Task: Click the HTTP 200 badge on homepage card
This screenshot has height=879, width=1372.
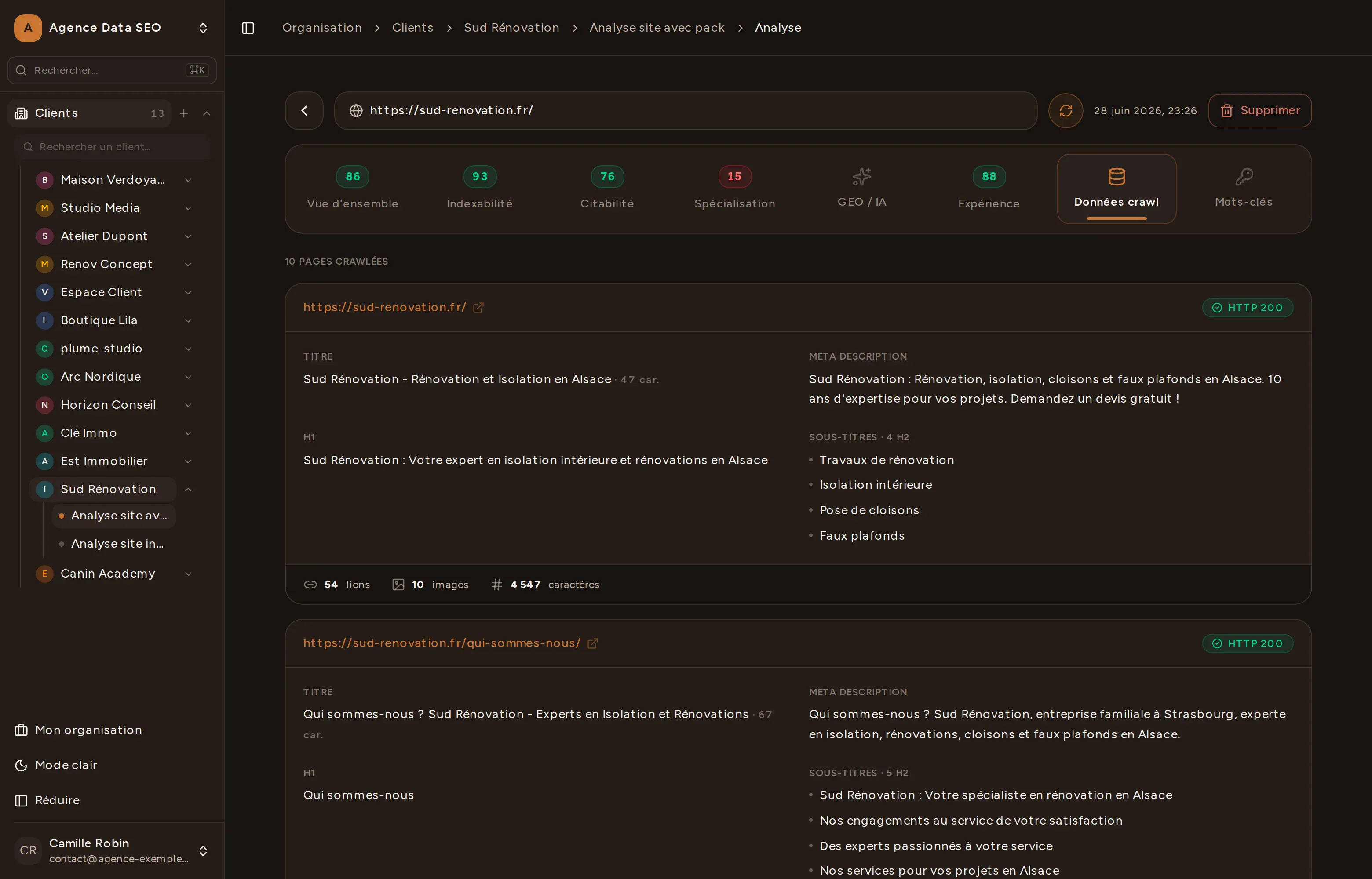Action: (1248, 308)
